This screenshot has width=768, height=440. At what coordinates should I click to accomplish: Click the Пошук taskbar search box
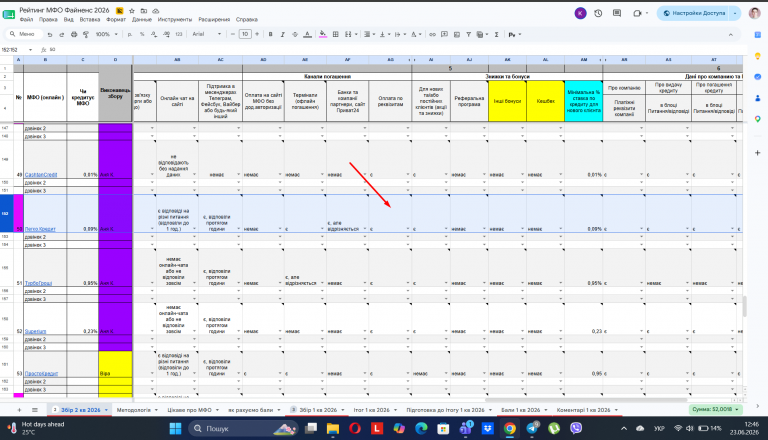coord(242,429)
